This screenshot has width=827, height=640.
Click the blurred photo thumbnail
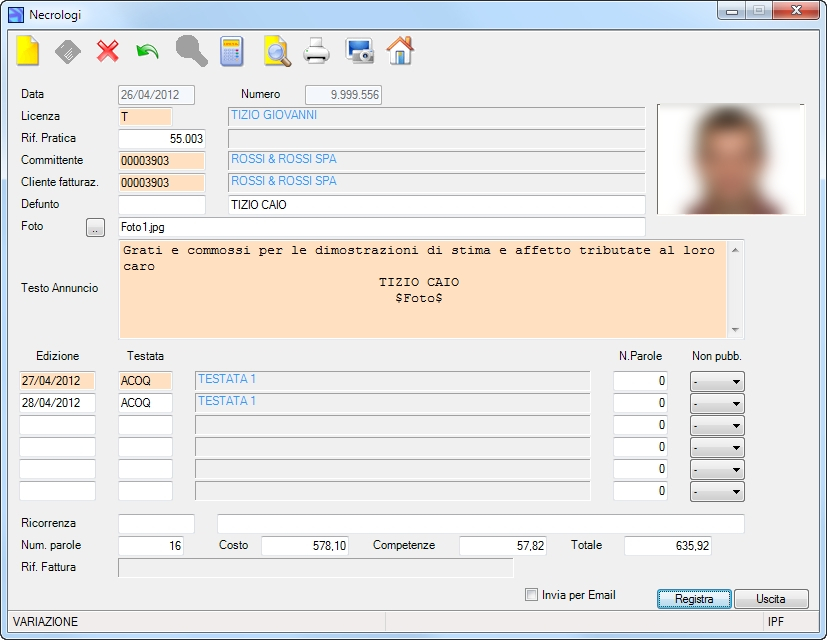click(x=730, y=159)
